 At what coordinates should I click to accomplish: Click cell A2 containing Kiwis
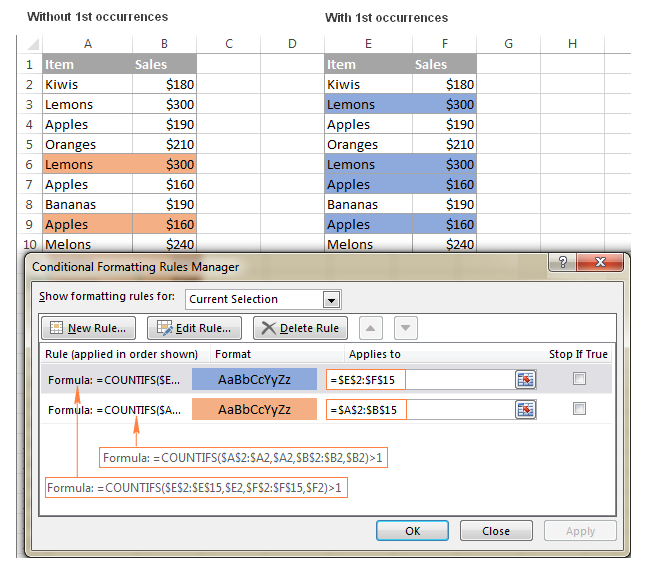coord(88,84)
